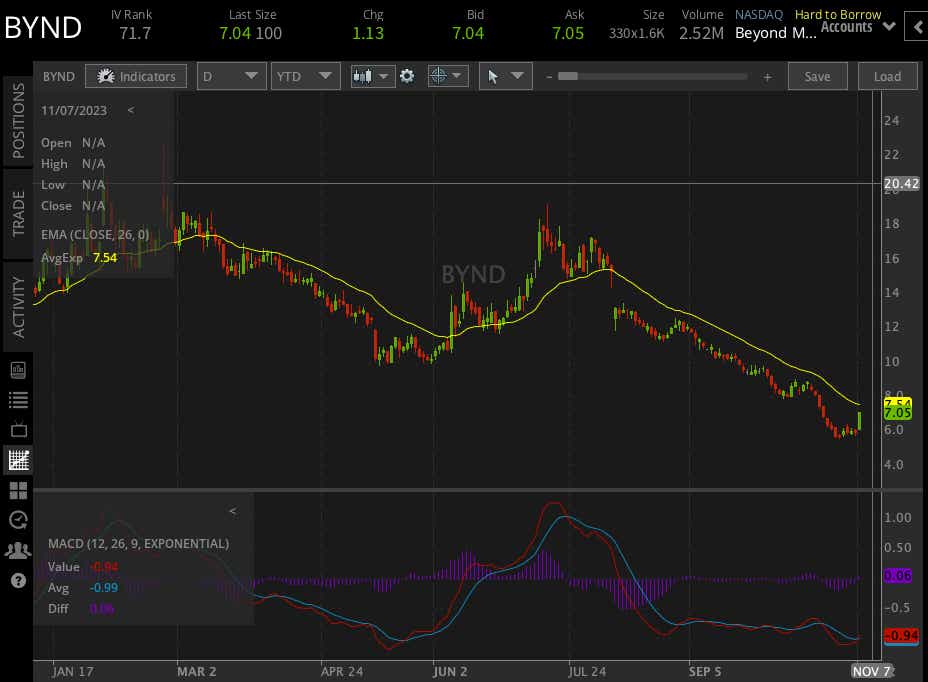Click the large BYND ticker header
This screenshot has width=928, height=682.
[x=43, y=28]
